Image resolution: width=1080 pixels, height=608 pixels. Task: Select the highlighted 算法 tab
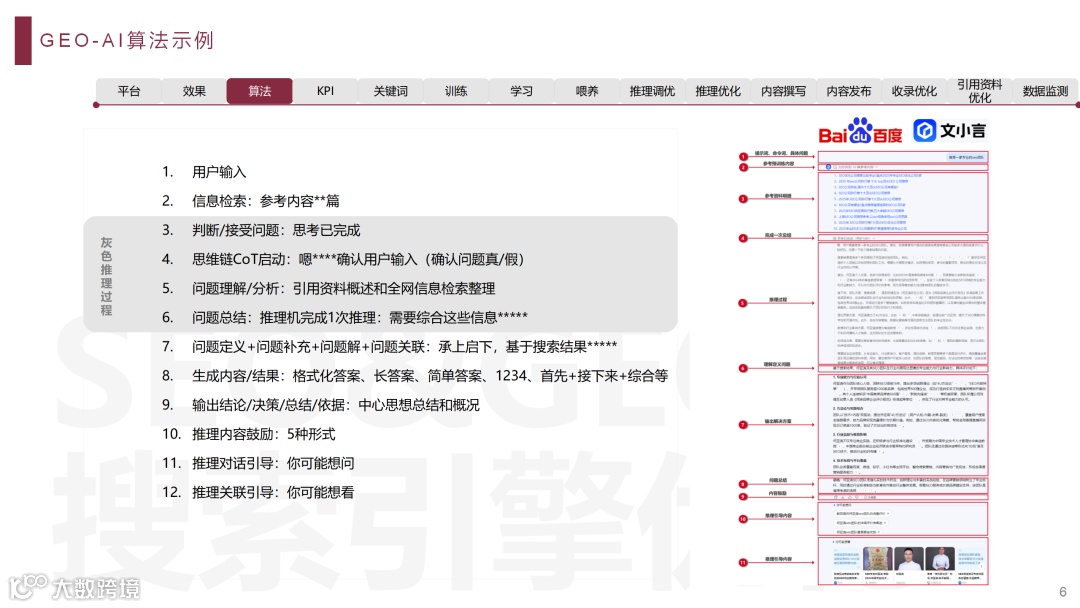260,91
